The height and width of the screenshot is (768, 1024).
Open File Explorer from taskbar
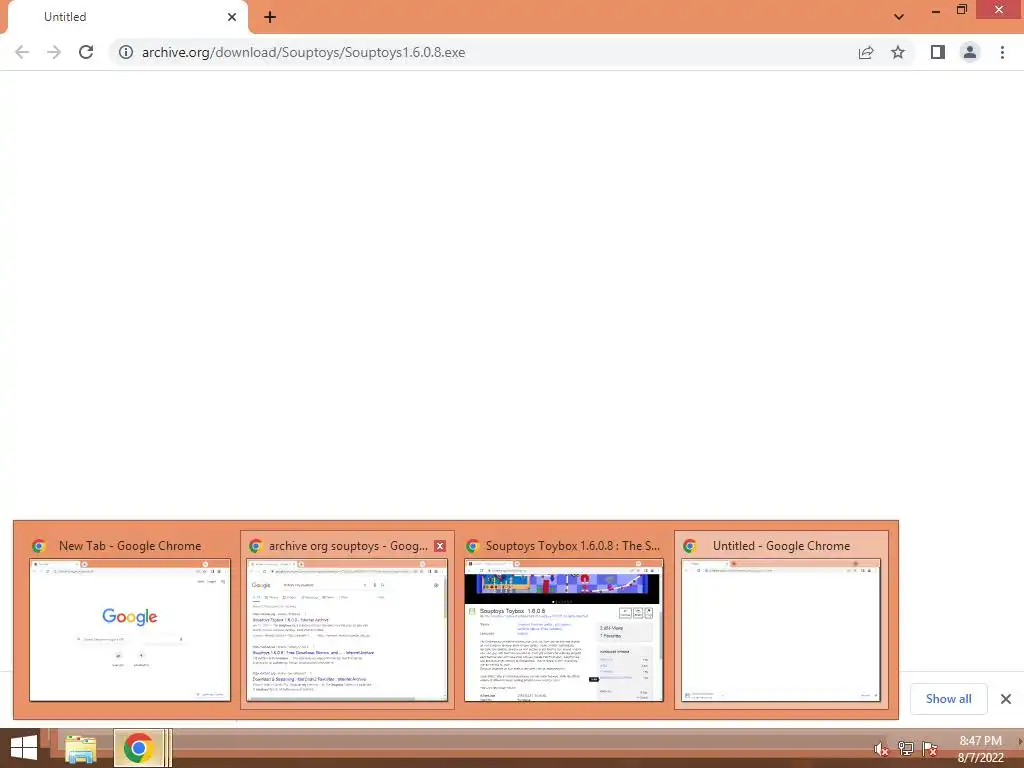click(81, 748)
